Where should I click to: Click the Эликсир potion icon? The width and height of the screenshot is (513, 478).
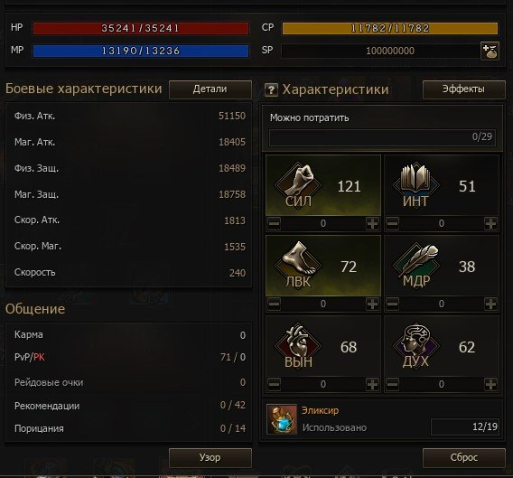coord(282,419)
